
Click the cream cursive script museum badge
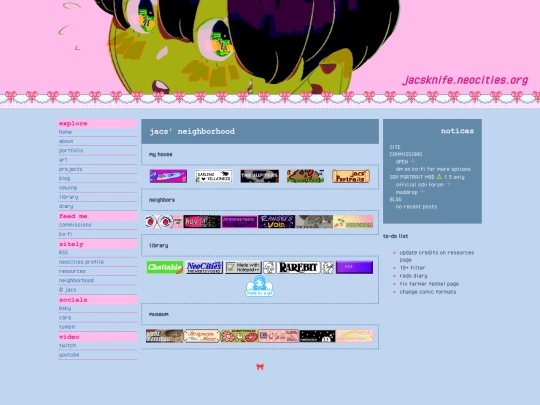point(202,336)
